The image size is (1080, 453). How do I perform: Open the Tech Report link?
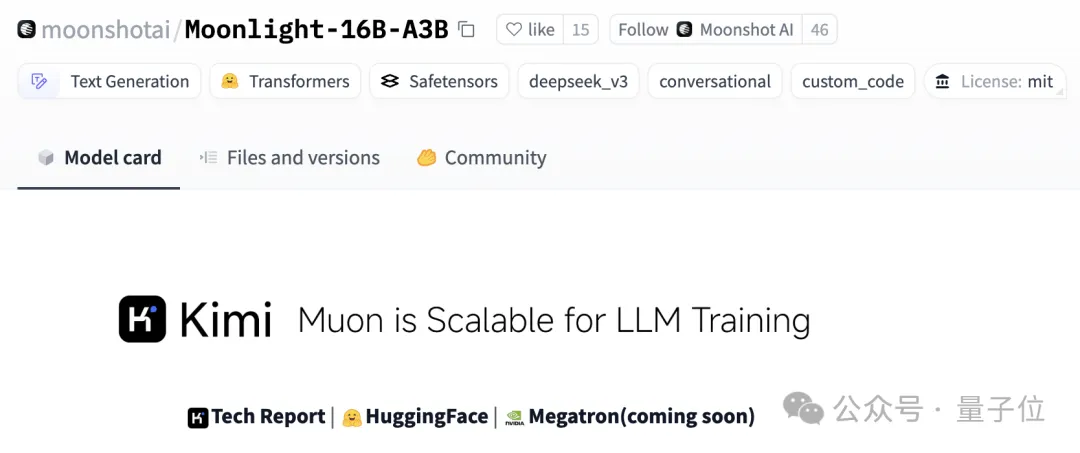(x=256, y=417)
